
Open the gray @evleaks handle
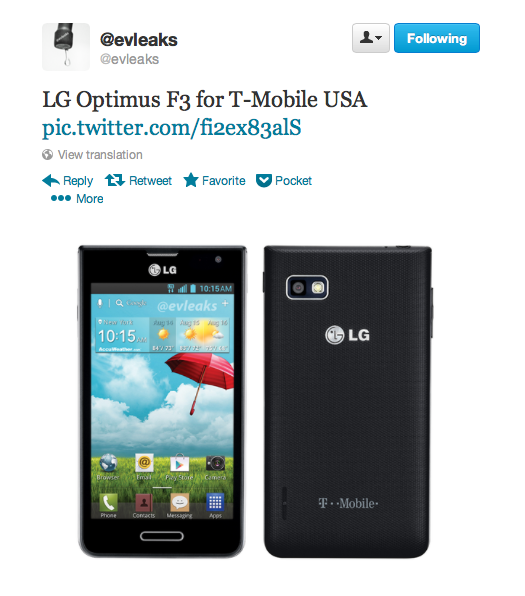(x=129, y=59)
